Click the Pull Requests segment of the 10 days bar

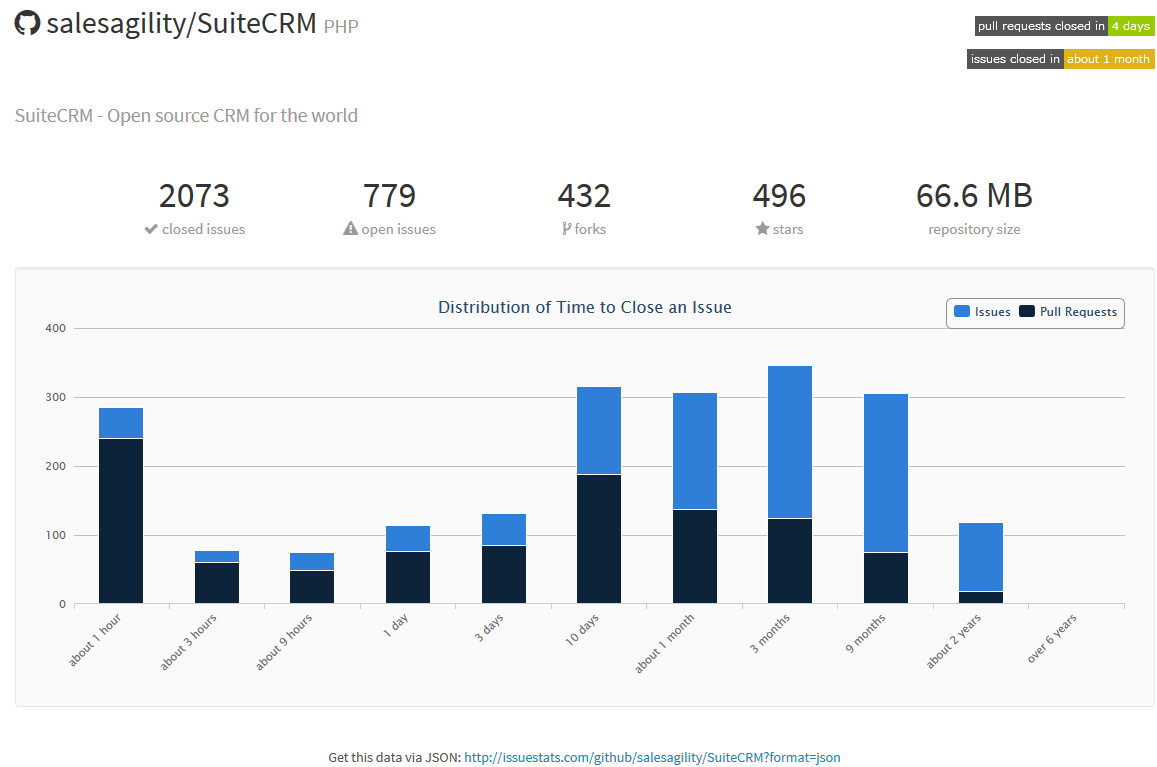(x=599, y=540)
